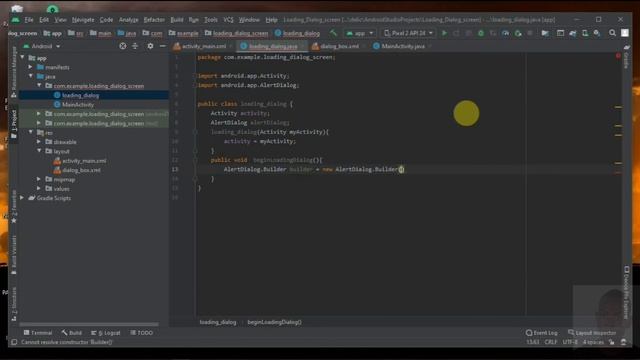Click the 4 spaces indent status item
The image size is (640, 360).
coord(593,342)
